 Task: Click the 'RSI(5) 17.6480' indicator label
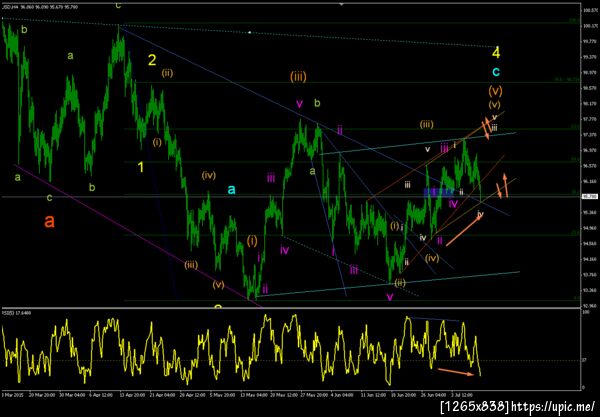[17, 313]
